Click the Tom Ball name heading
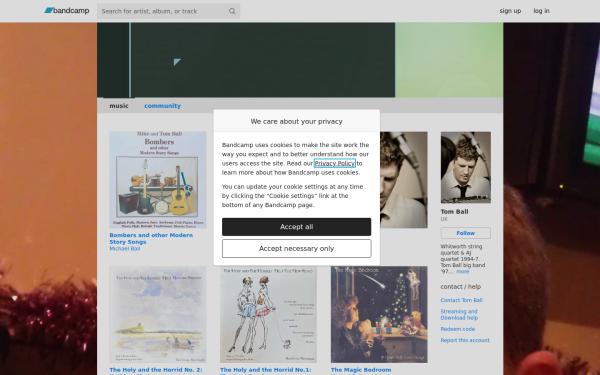This screenshot has width=600, height=375. (x=454, y=212)
